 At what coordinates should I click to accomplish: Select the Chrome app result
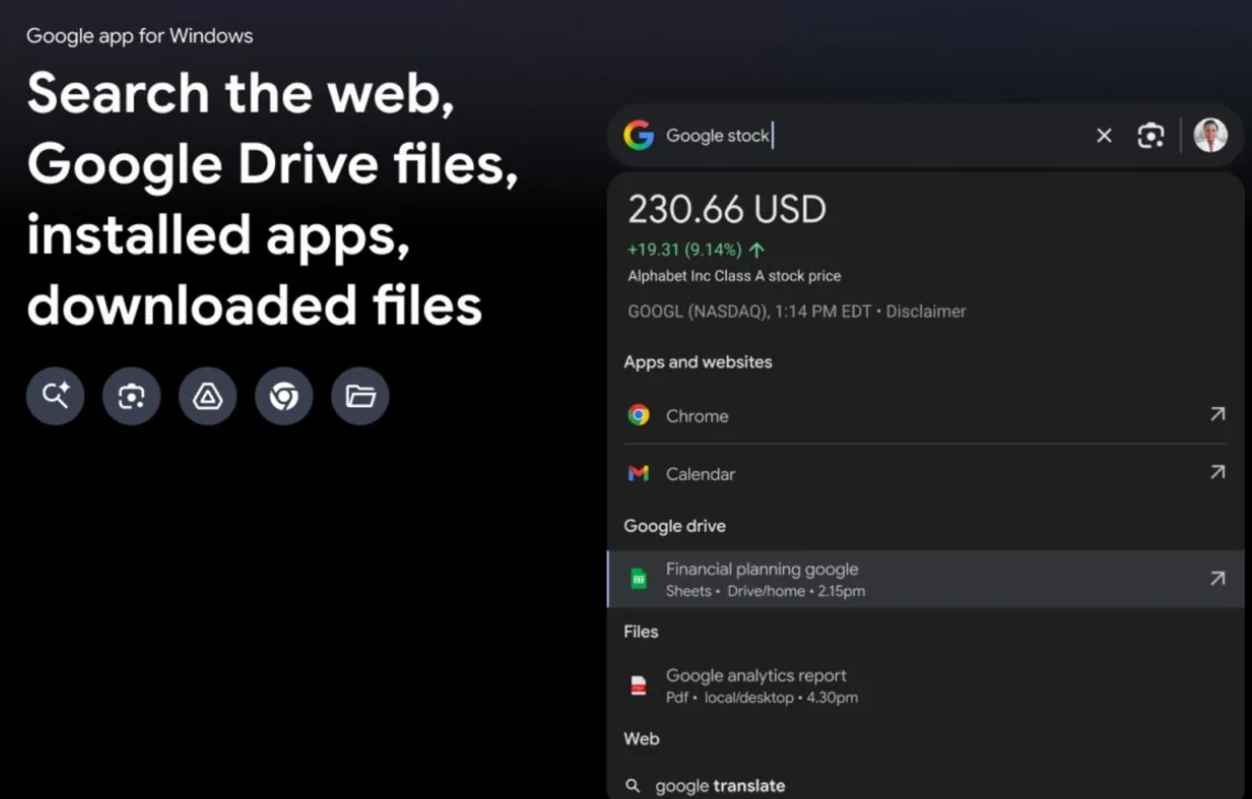pyautogui.click(x=925, y=415)
